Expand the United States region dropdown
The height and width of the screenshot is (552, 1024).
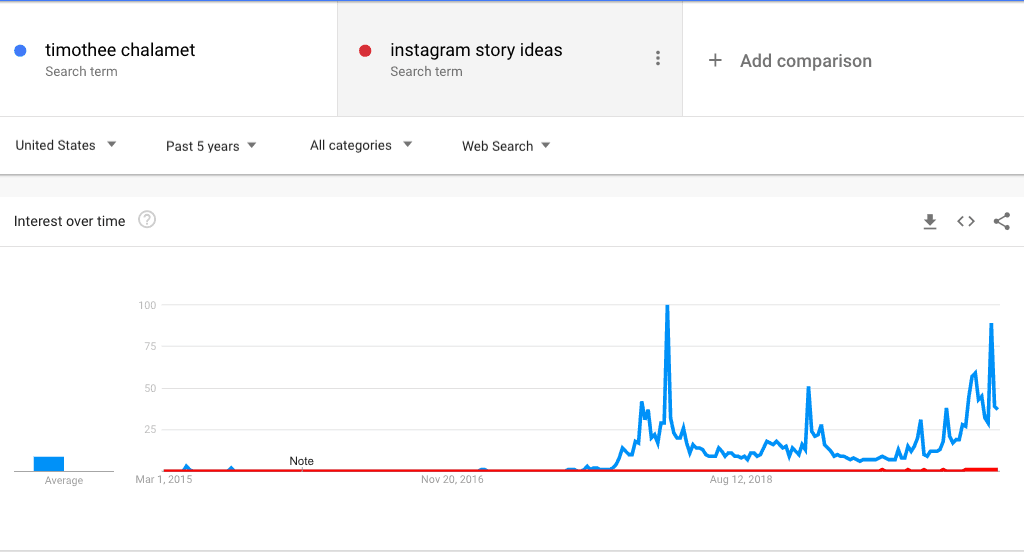[x=66, y=145]
